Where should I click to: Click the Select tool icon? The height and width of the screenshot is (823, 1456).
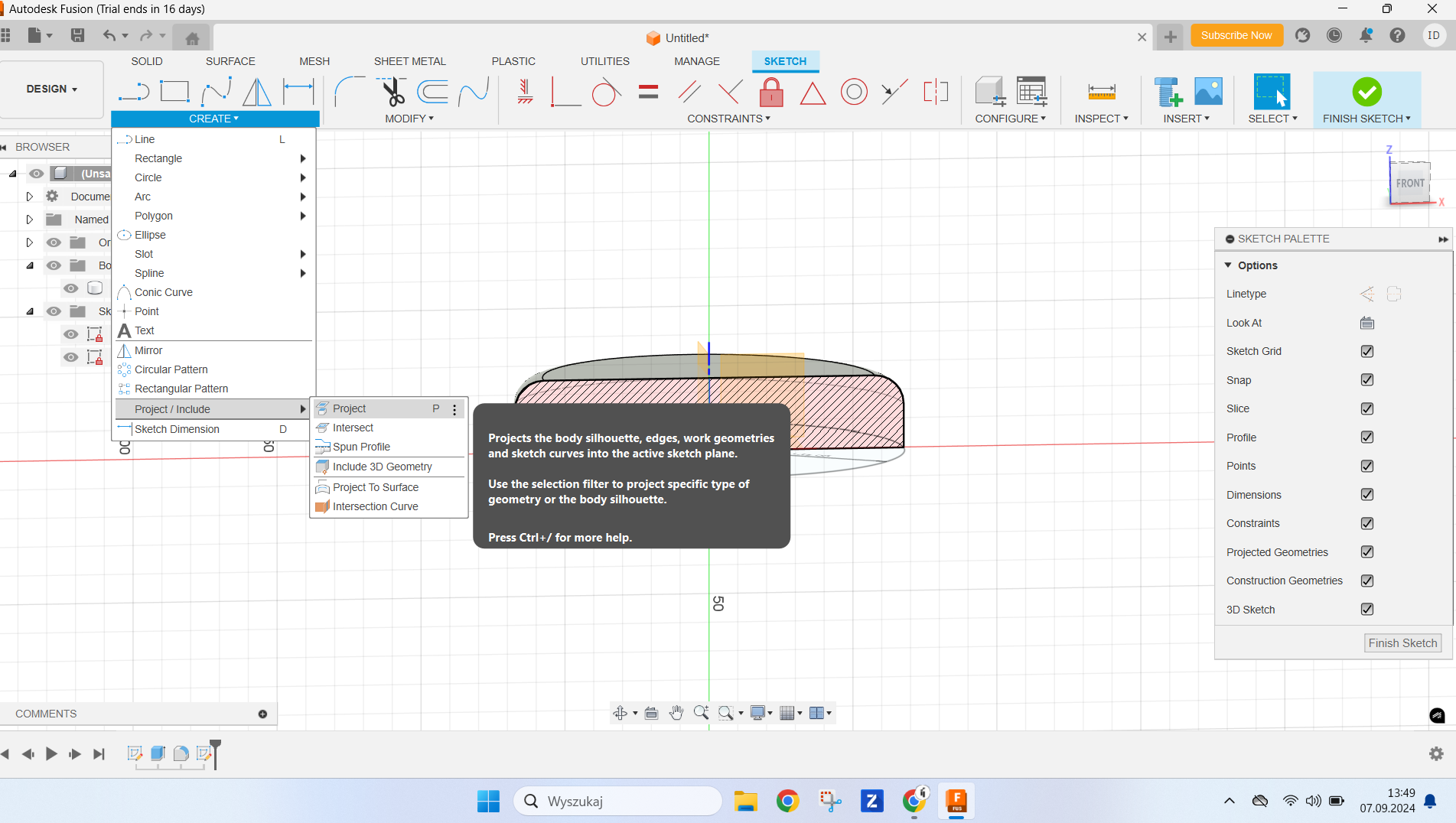[1272, 92]
